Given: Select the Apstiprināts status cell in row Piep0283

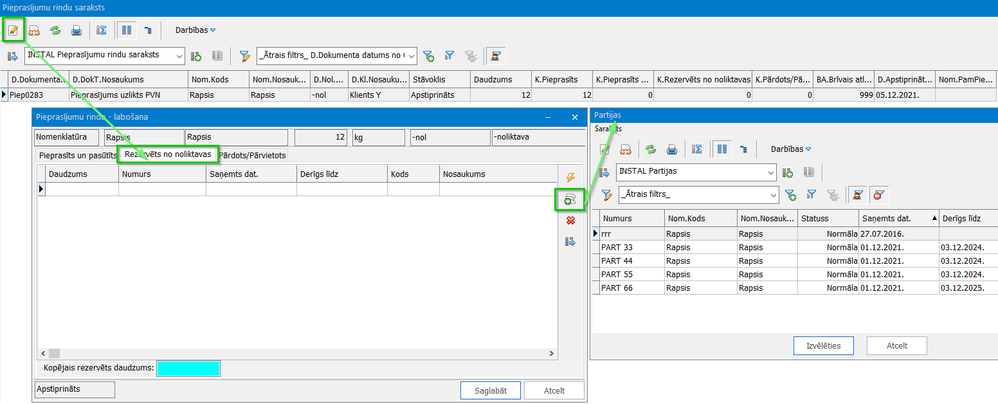Looking at the screenshot, I should [x=439, y=95].
